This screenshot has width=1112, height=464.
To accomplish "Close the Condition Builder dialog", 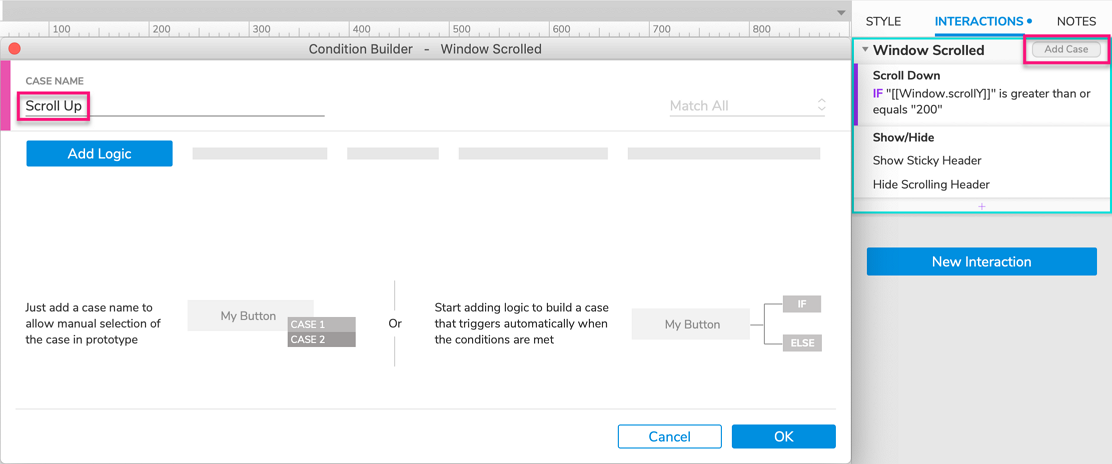I will coord(15,48).
